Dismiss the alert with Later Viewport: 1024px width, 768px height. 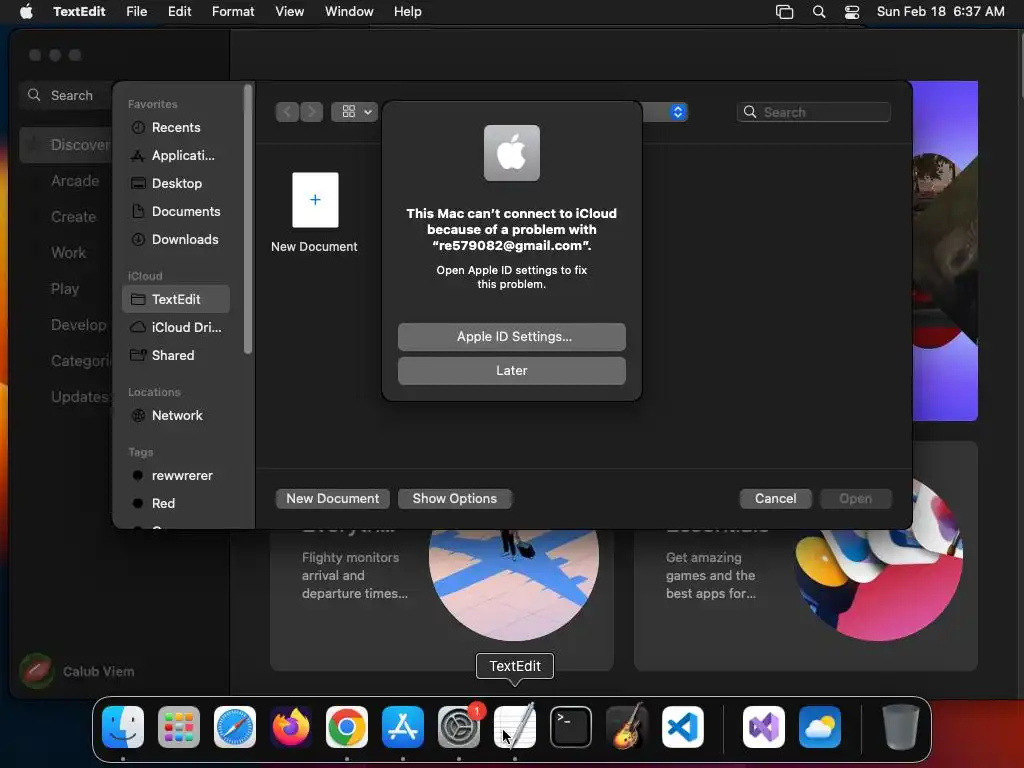(512, 371)
